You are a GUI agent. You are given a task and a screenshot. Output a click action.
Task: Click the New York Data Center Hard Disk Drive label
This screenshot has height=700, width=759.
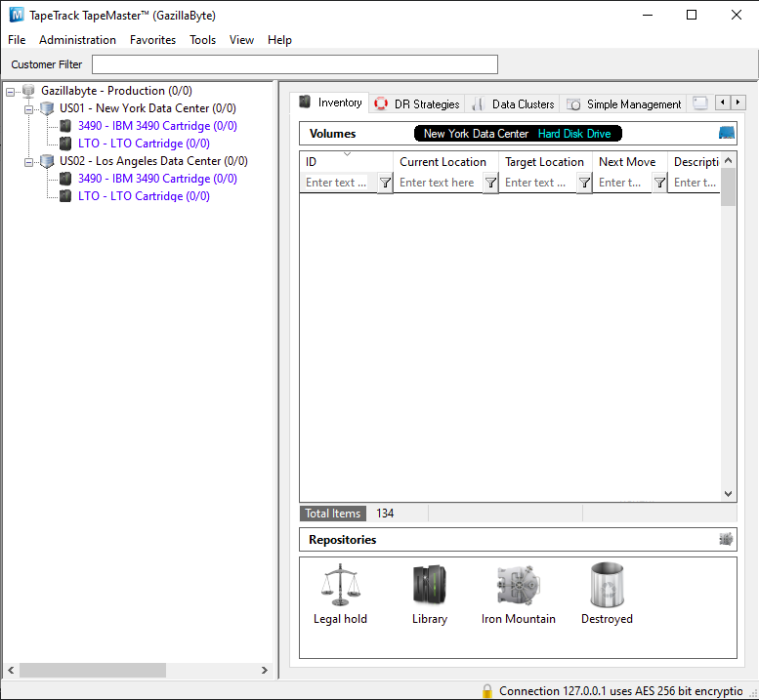(517, 134)
